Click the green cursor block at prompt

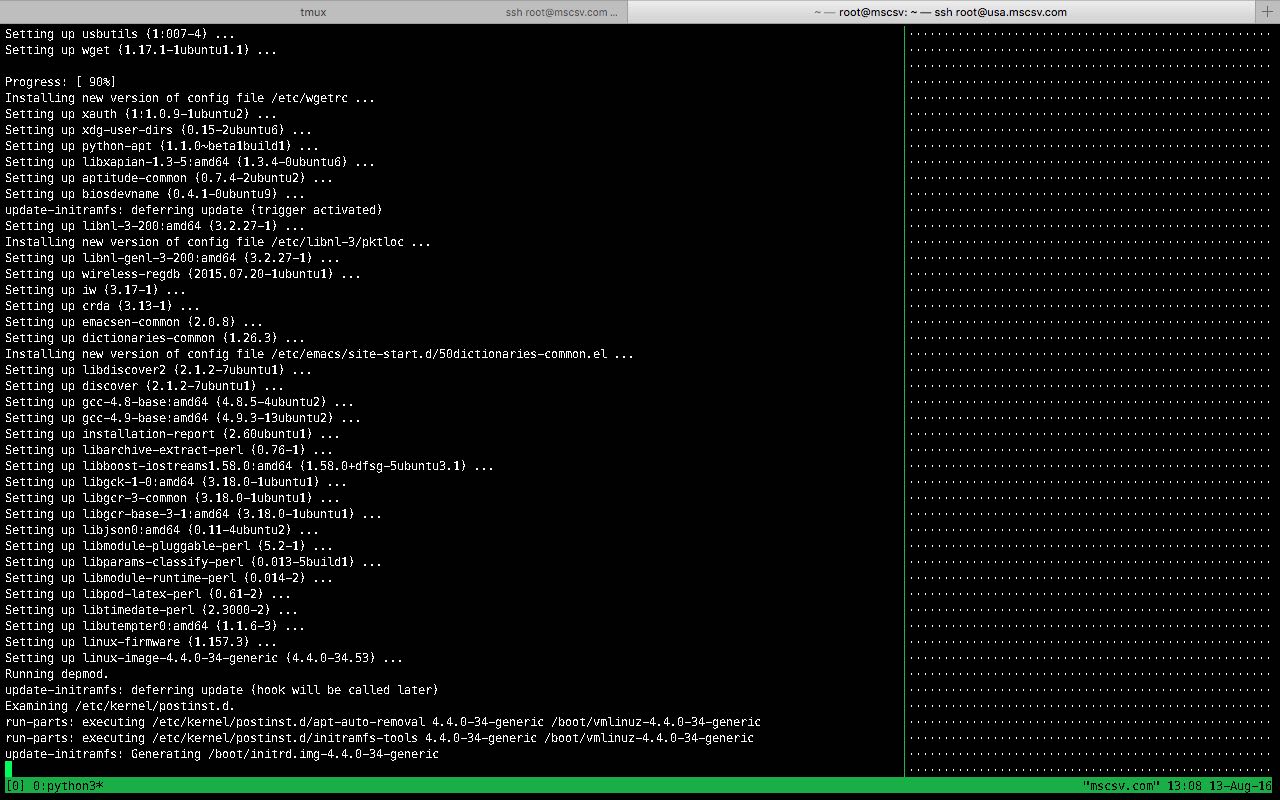pos(9,769)
